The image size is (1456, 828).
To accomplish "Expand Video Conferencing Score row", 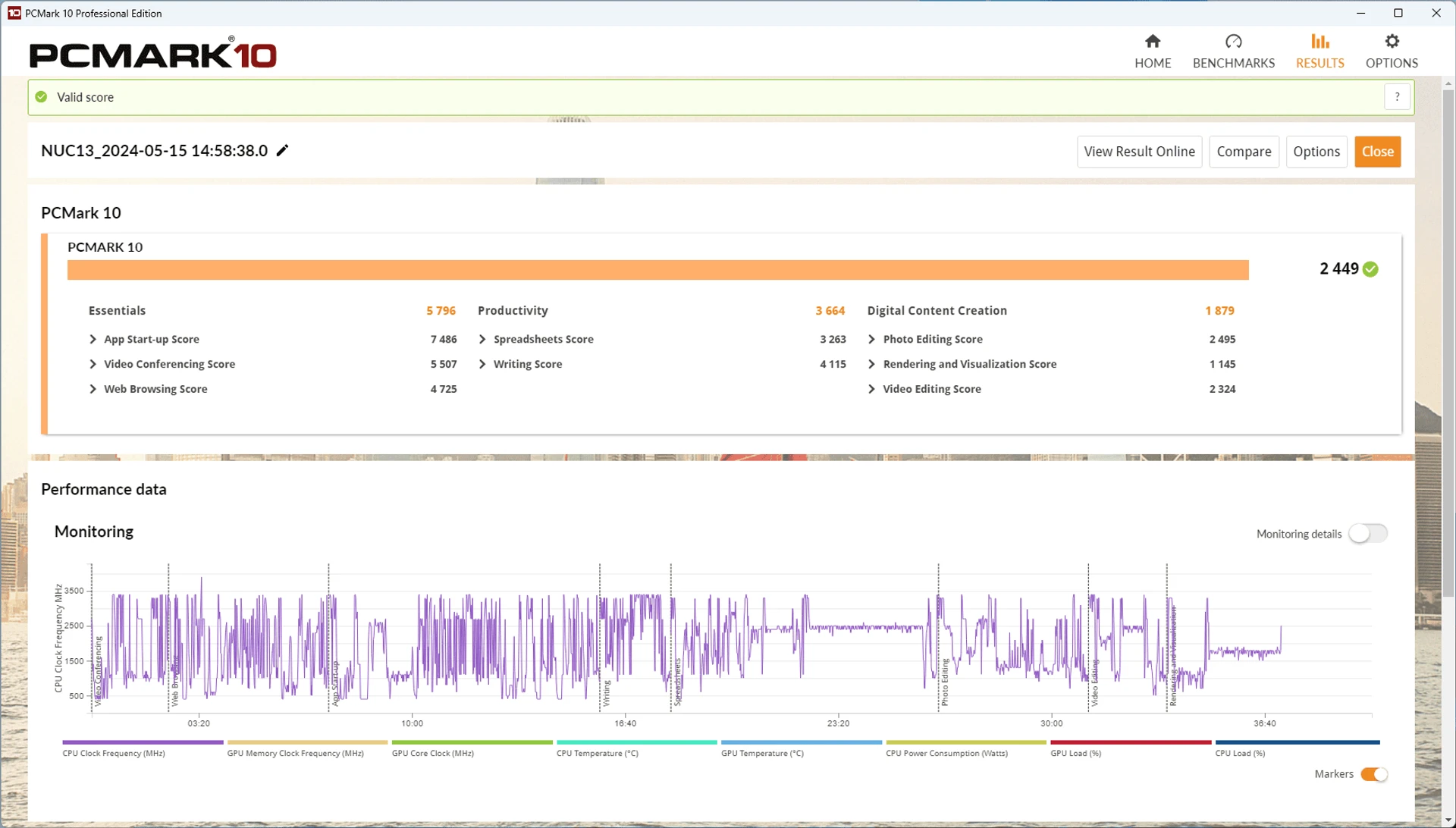I will pyautogui.click(x=93, y=364).
